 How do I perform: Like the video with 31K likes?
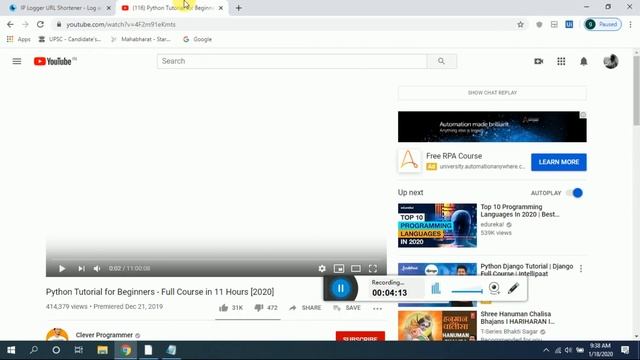click(x=231, y=308)
